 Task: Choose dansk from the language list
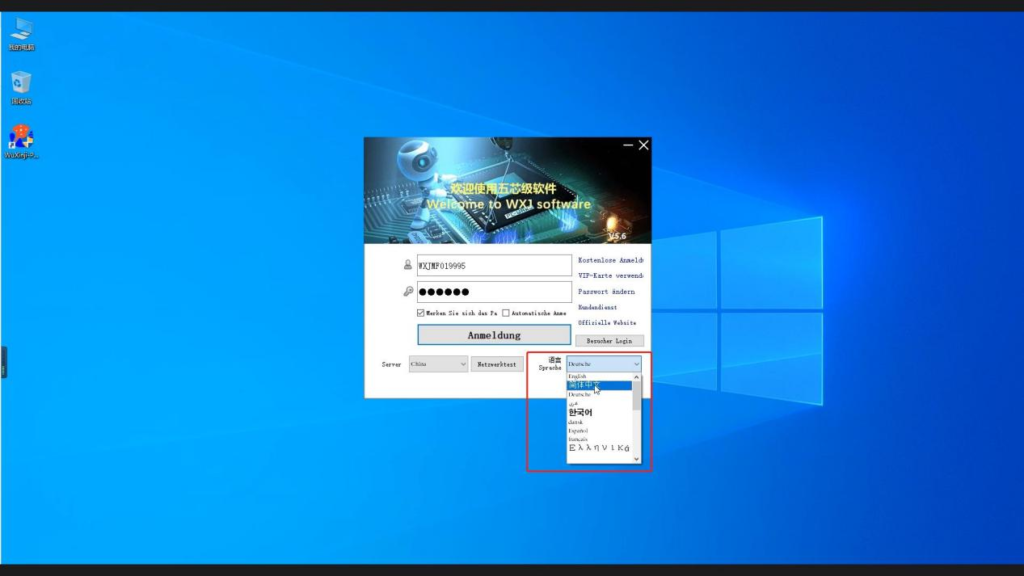point(599,423)
